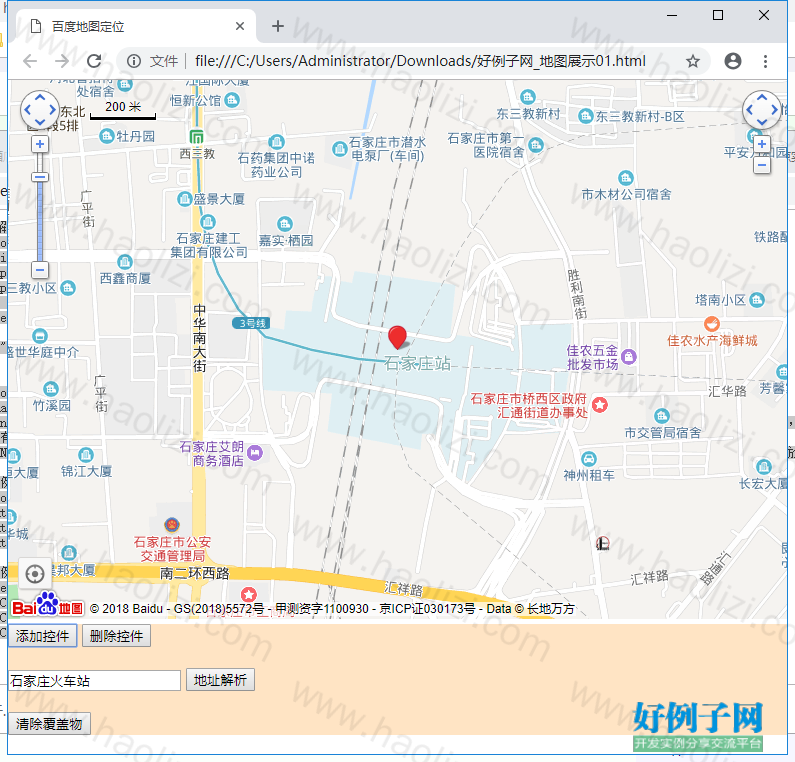Click the 东三教新村-B区 label
Screen dimensions: 795x762
640,116
